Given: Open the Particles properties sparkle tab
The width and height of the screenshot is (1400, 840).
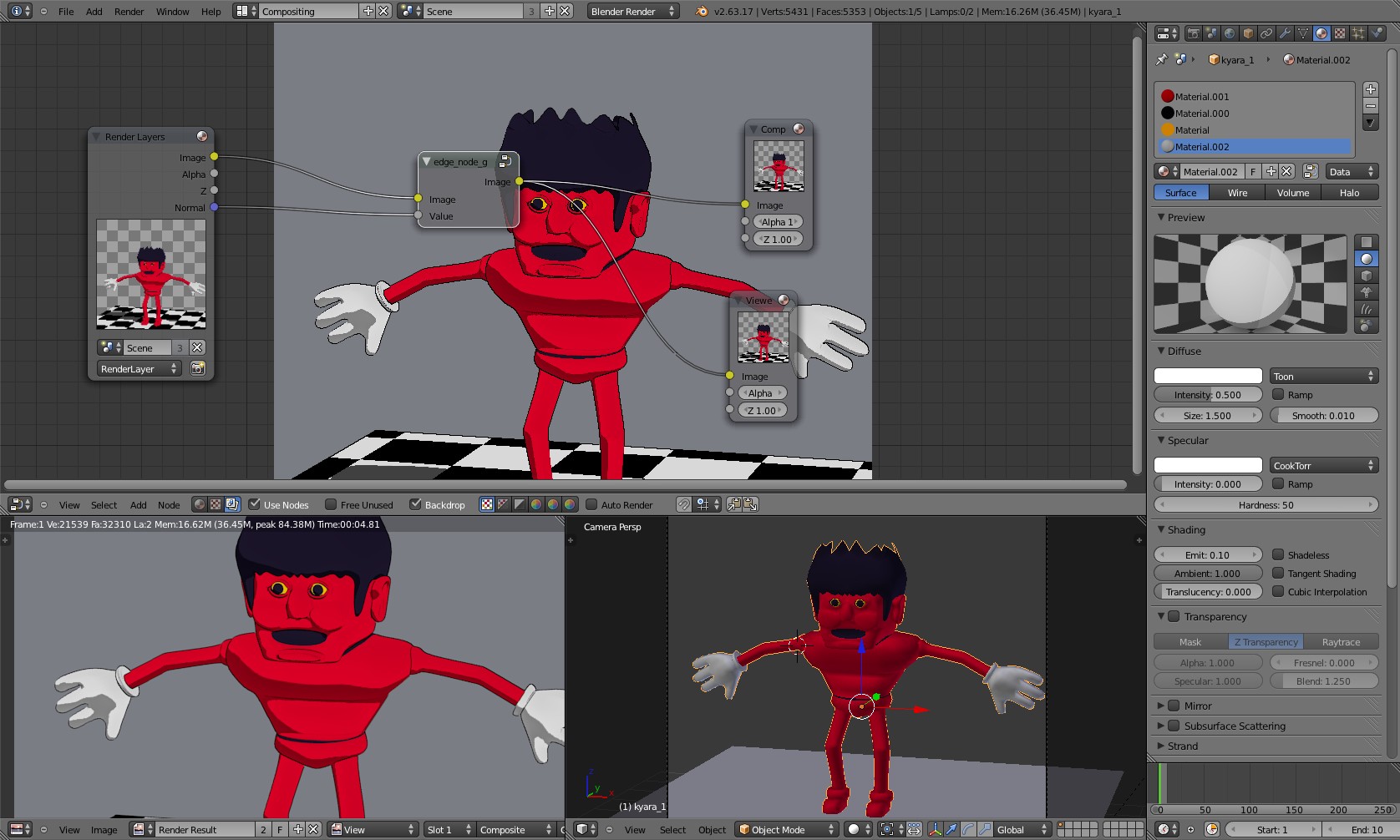Looking at the screenshot, I should click(1358, 33).
